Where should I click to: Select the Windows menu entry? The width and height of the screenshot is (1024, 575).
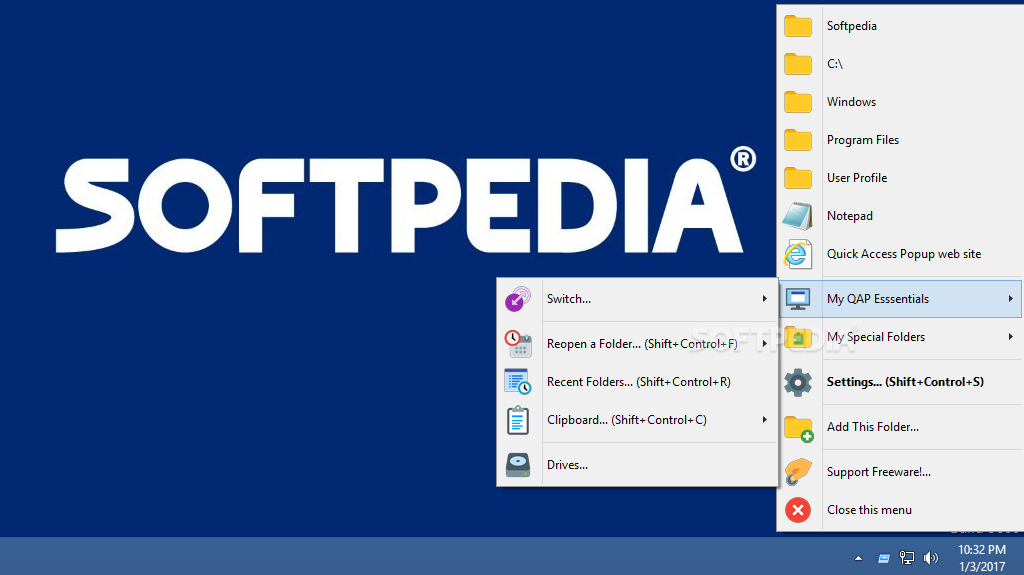tap(900, 102)
